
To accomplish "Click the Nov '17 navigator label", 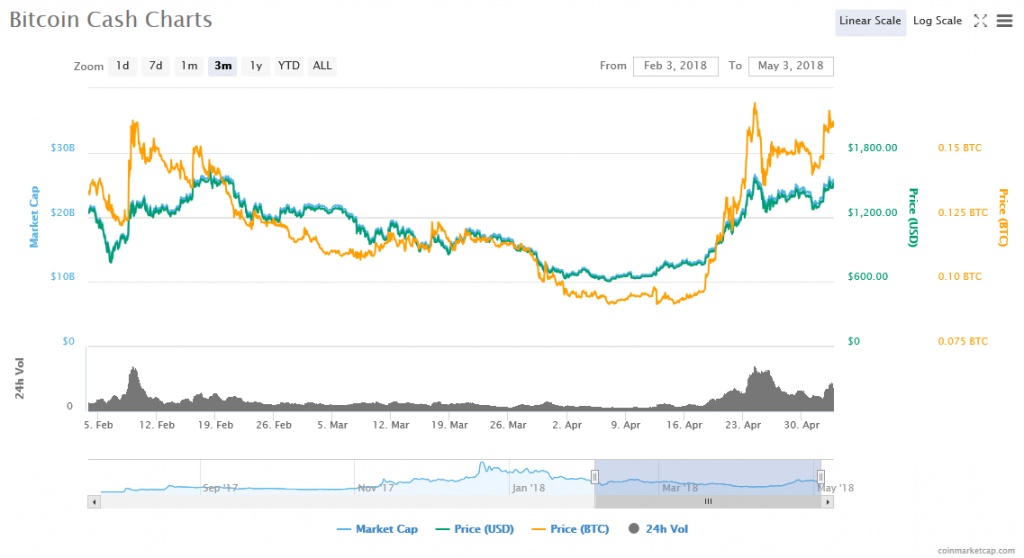I will click(376, 488).
